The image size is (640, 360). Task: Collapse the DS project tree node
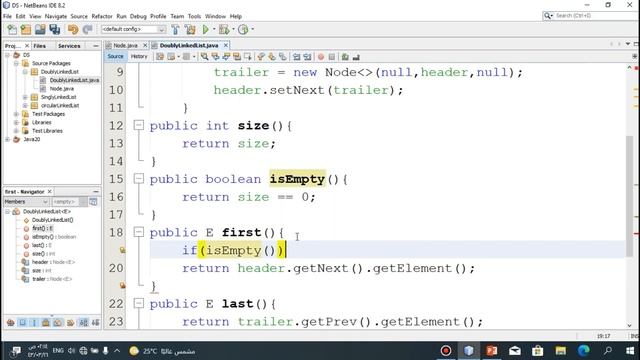[7, 55]
